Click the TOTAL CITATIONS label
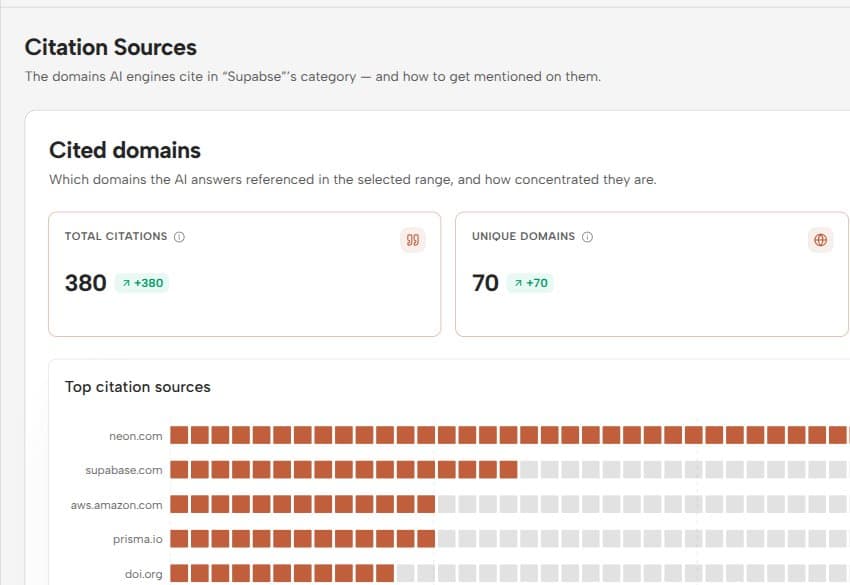 [x=116, y=236]
